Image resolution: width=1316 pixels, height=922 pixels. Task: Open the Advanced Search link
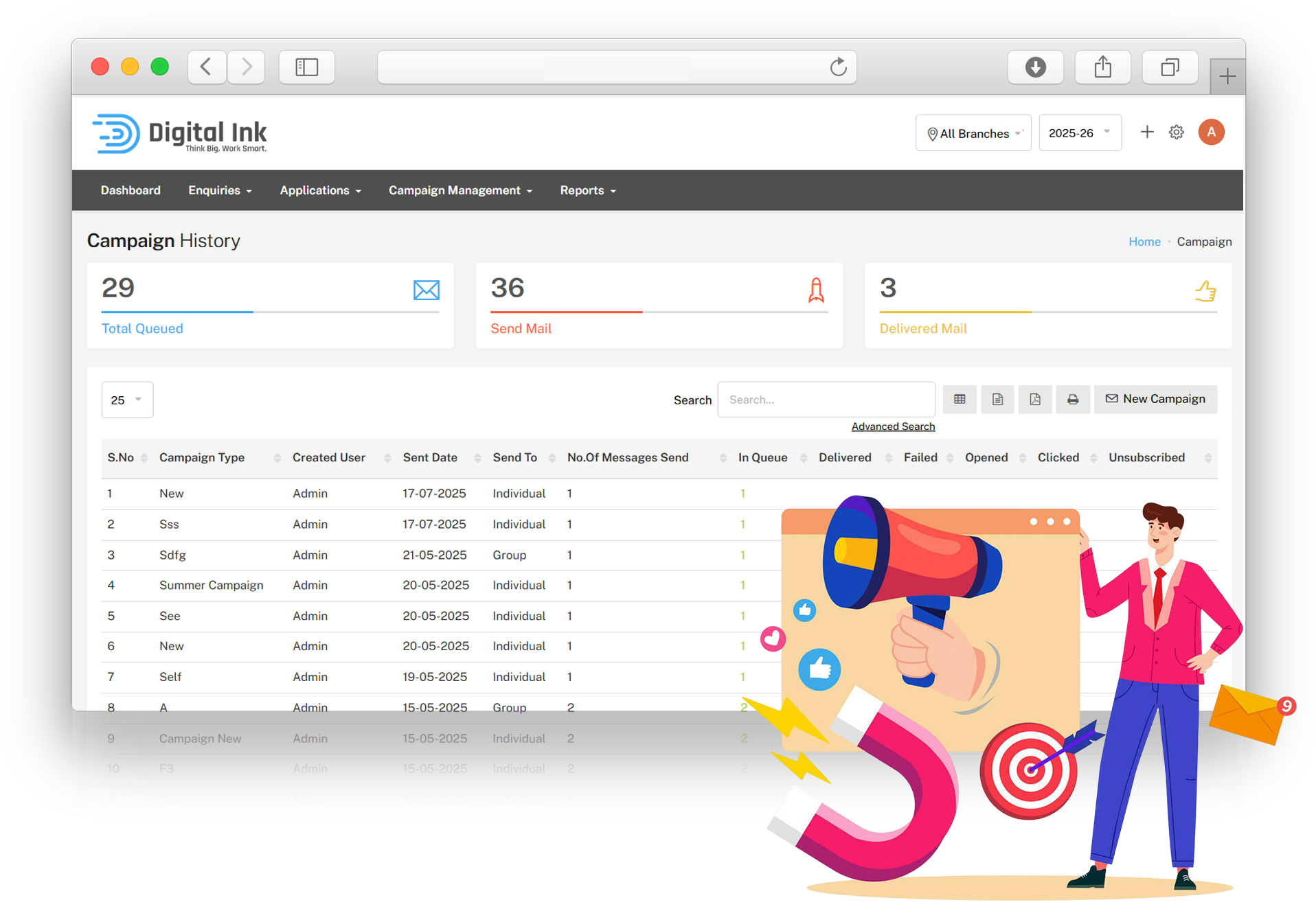click(893, 427)
